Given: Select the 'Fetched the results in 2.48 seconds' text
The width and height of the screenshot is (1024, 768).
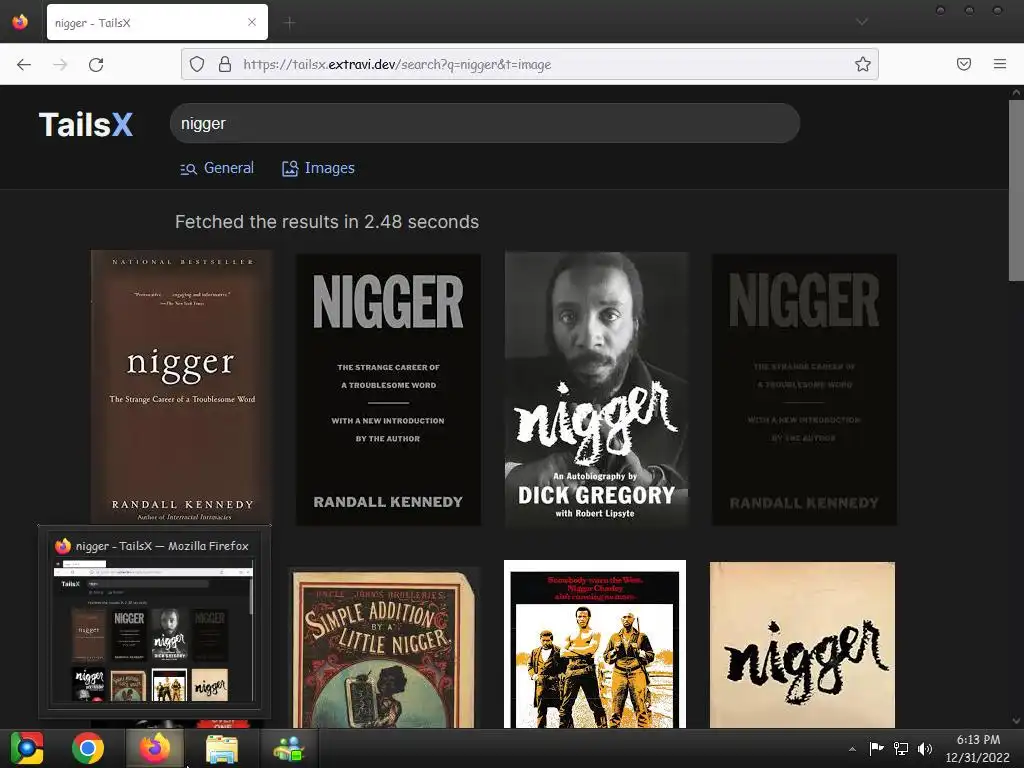Looking at the screenshot, I should 327,222.
